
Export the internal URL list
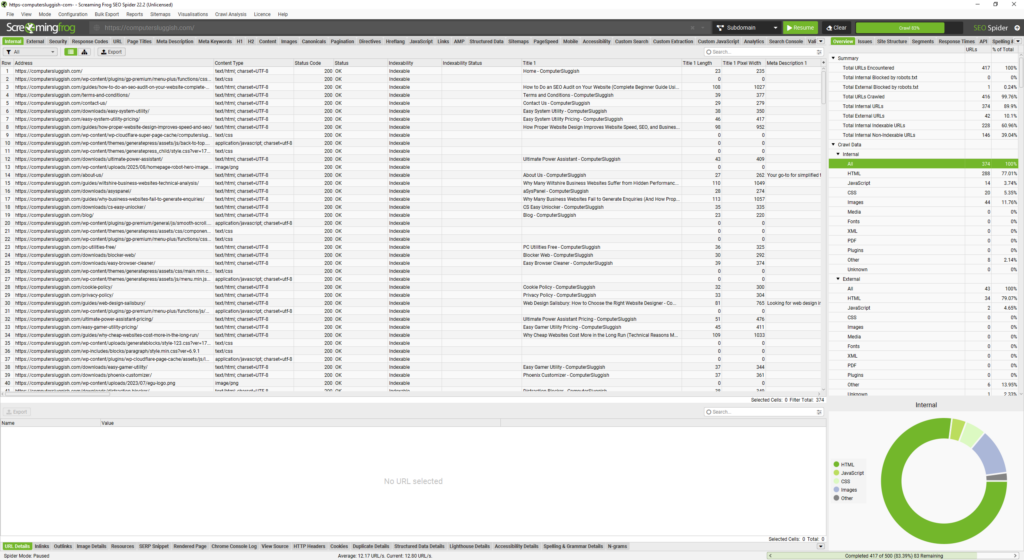click(111, 52)
